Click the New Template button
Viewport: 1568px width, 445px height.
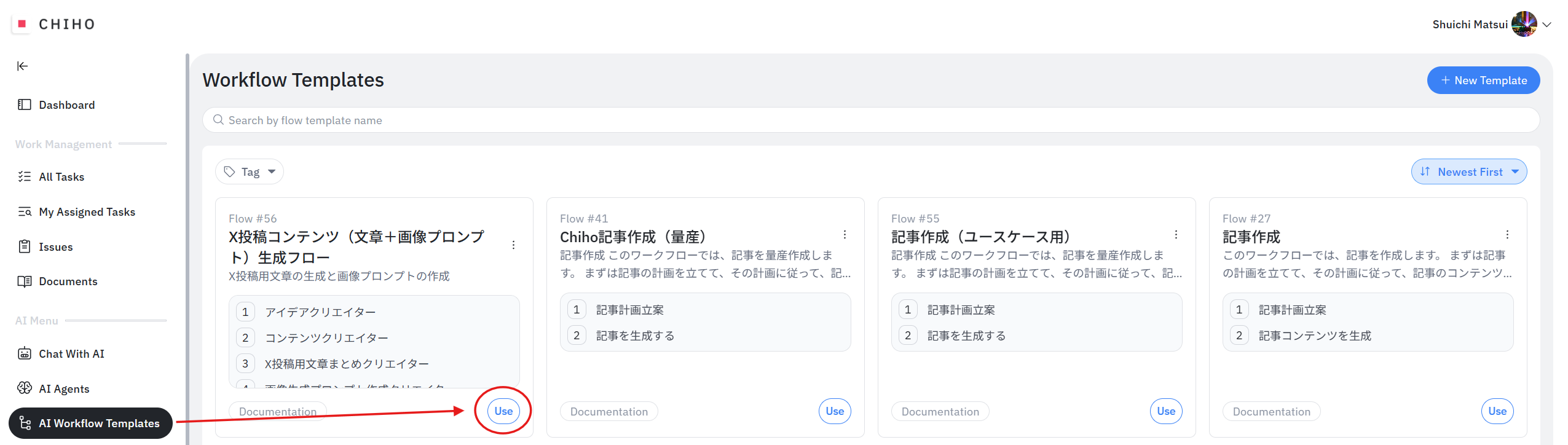[1483, 81]
